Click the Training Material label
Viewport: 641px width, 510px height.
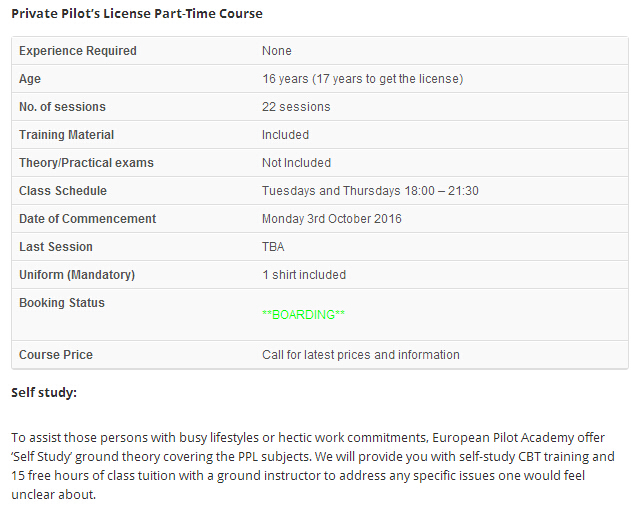coord(66,135)
